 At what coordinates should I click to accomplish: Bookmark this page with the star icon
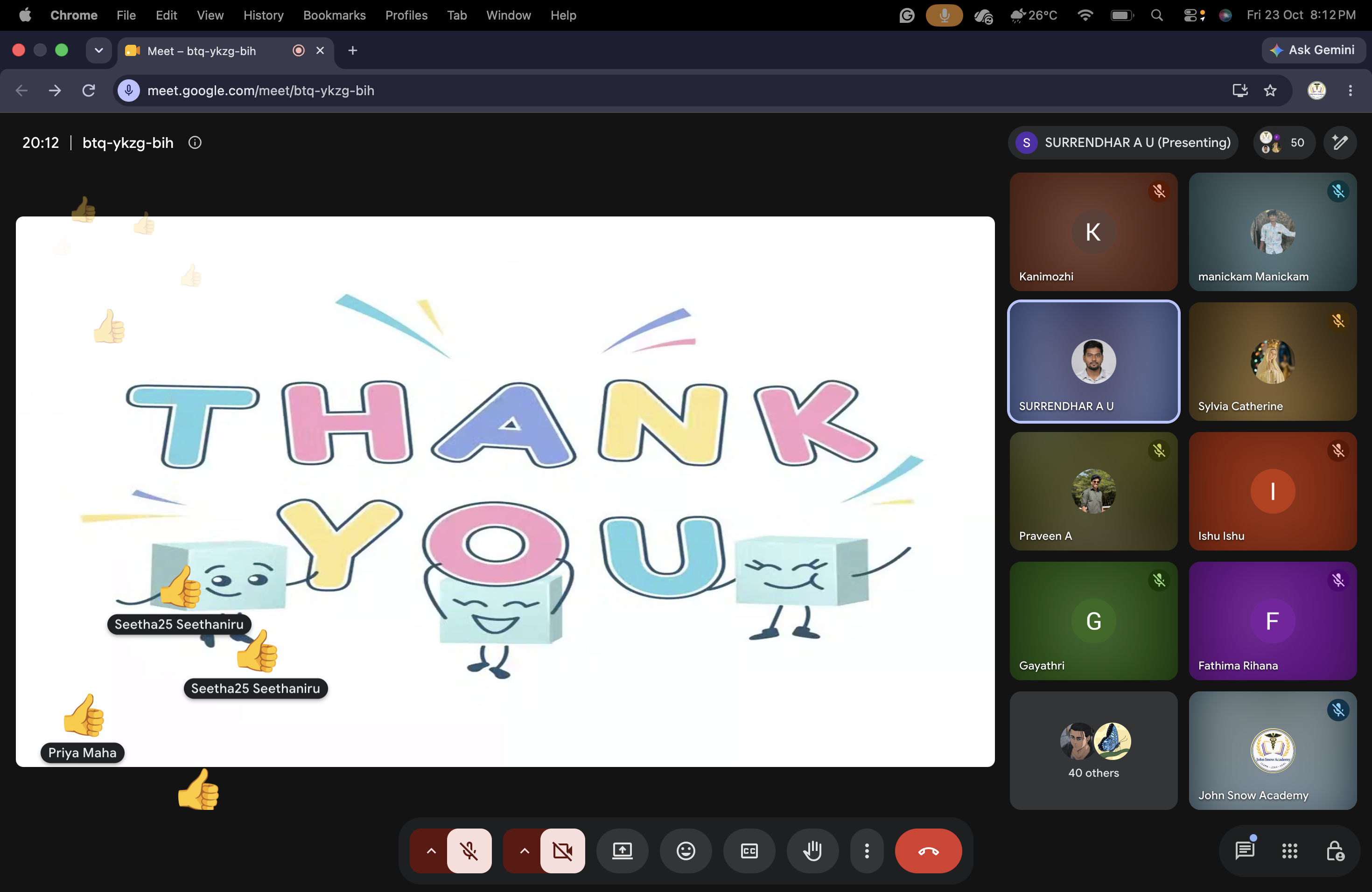1270,91
